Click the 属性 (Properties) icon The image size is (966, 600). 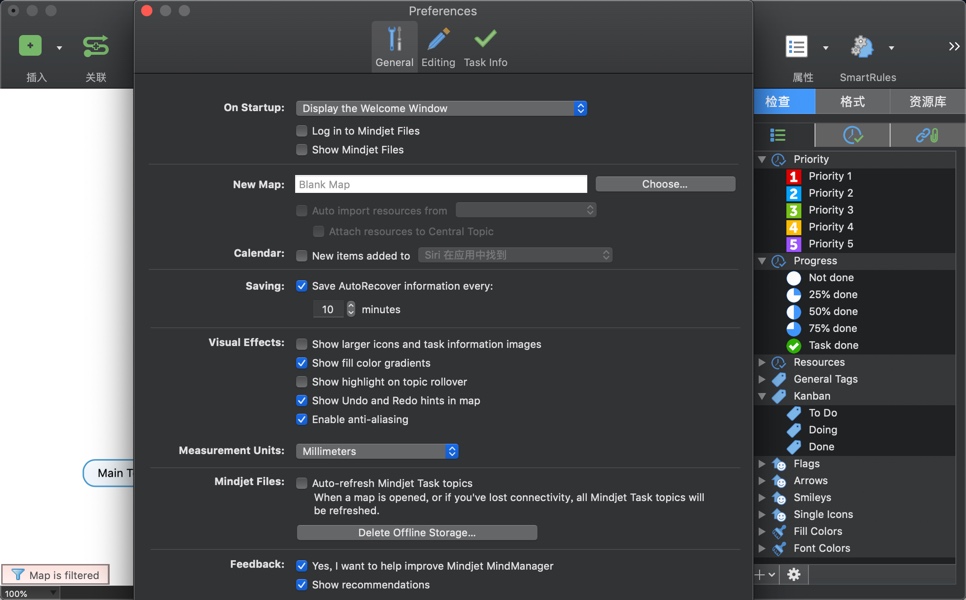click(795, 45)
